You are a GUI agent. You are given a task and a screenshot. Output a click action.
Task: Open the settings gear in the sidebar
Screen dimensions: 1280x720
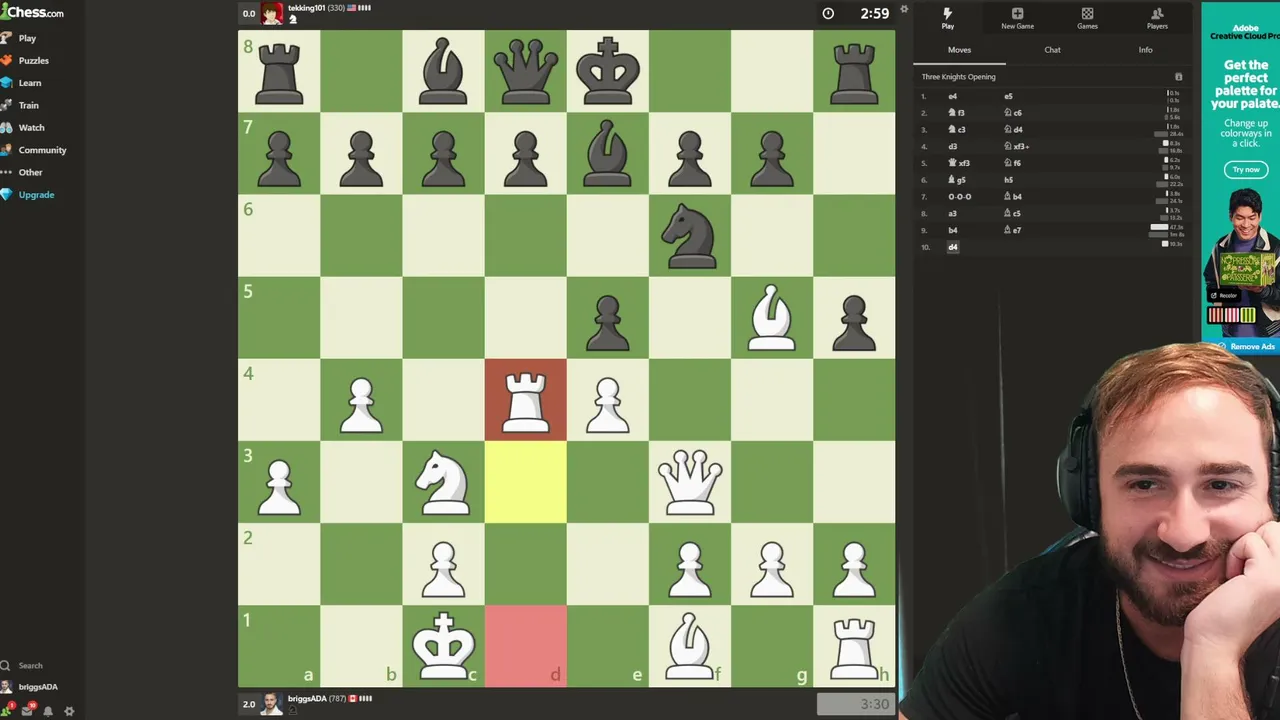69,711
